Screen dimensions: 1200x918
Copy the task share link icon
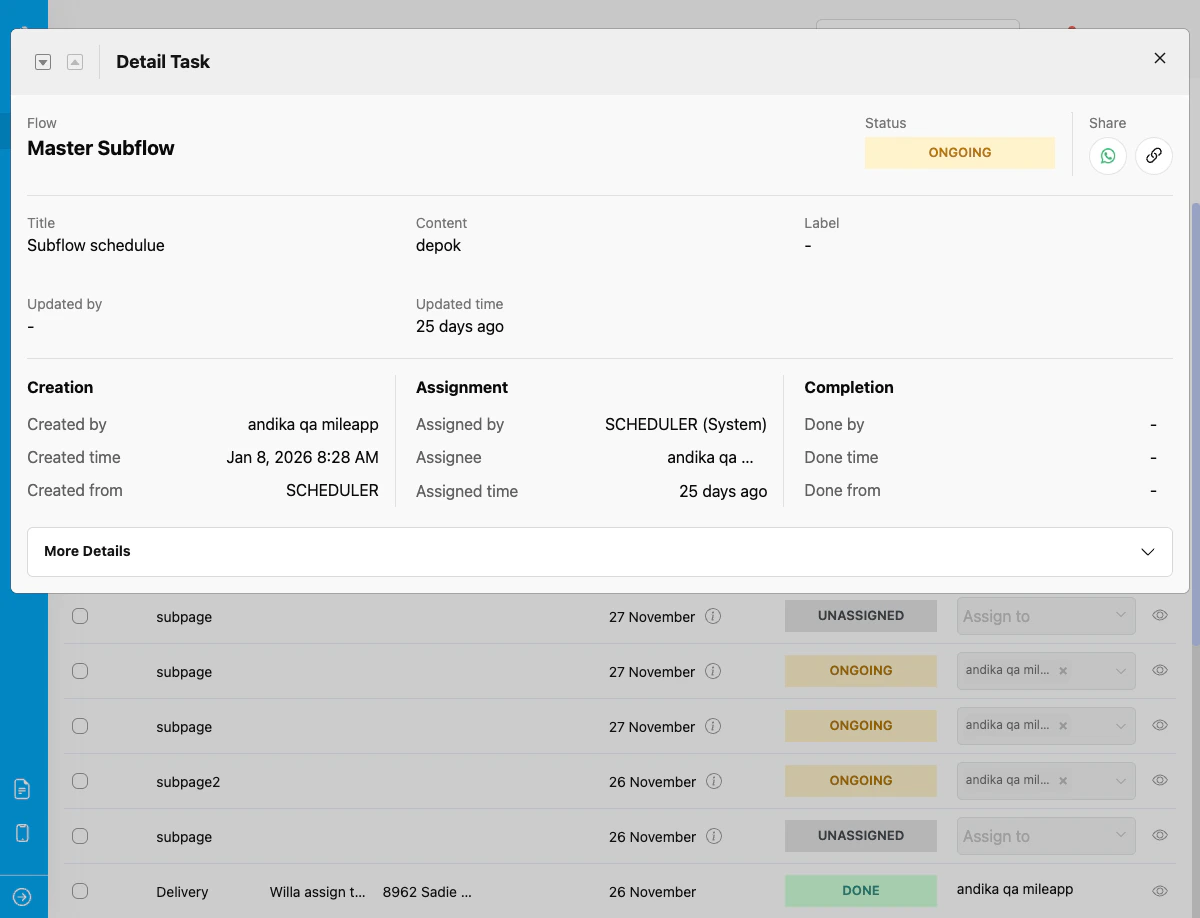coord(1154,155)
